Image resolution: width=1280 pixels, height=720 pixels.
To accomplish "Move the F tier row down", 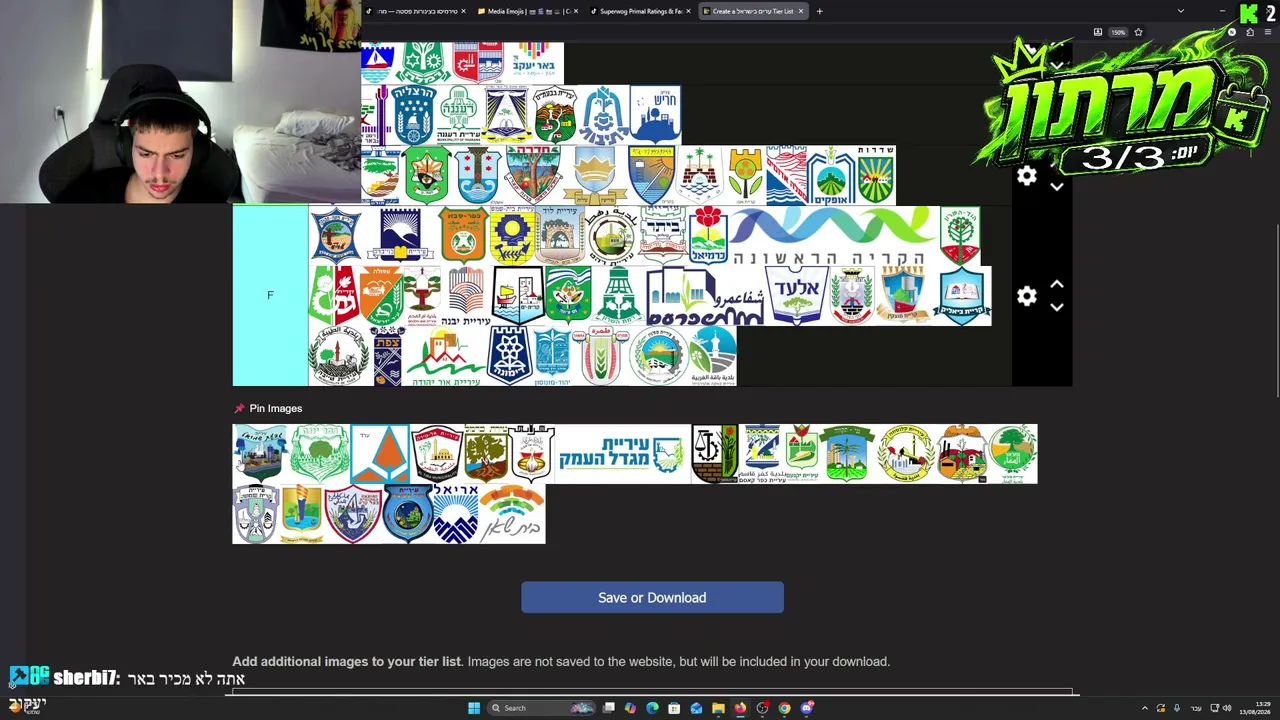I will tap(1057, 308).
